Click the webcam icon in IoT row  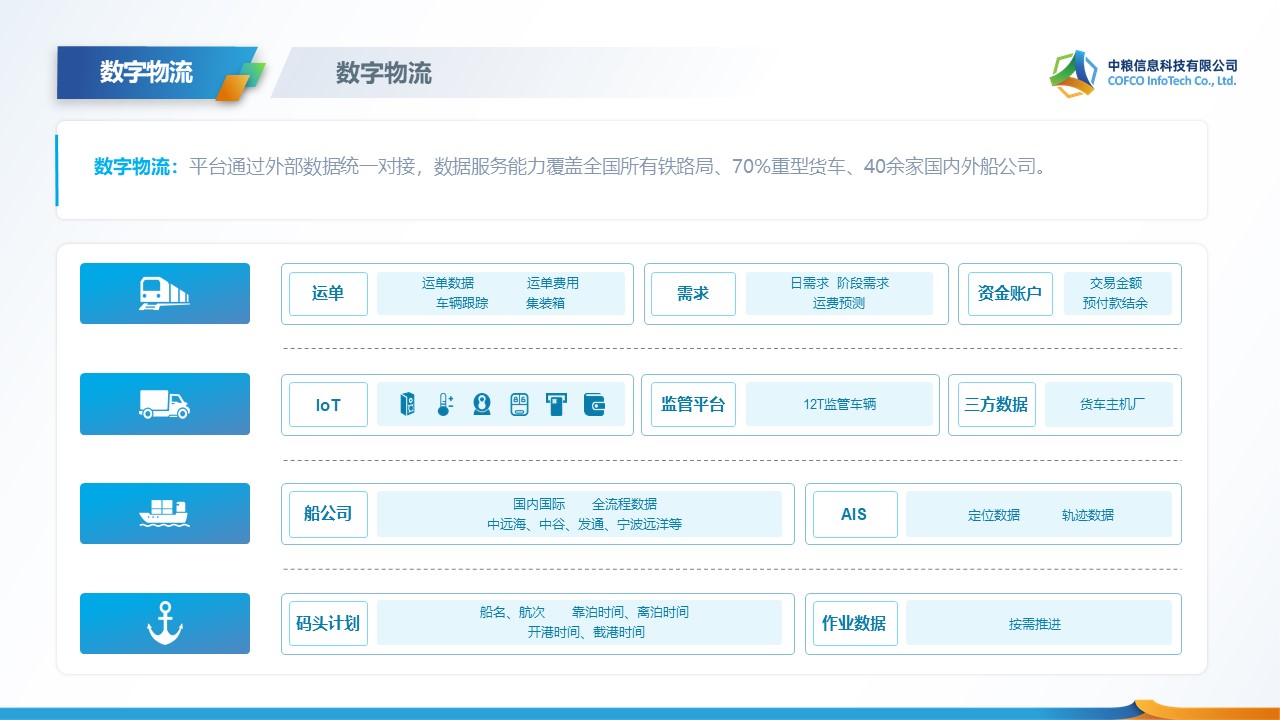coord(482,404)
